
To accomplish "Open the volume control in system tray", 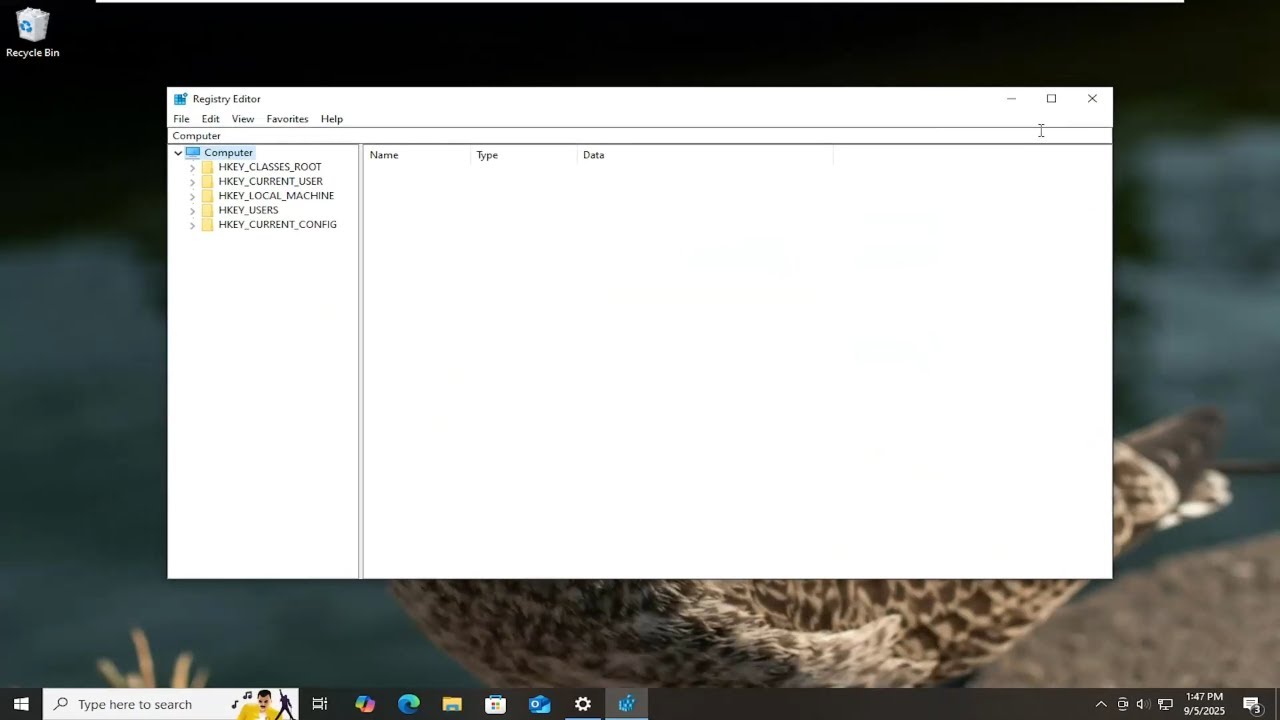I will tap(1143, 704).
